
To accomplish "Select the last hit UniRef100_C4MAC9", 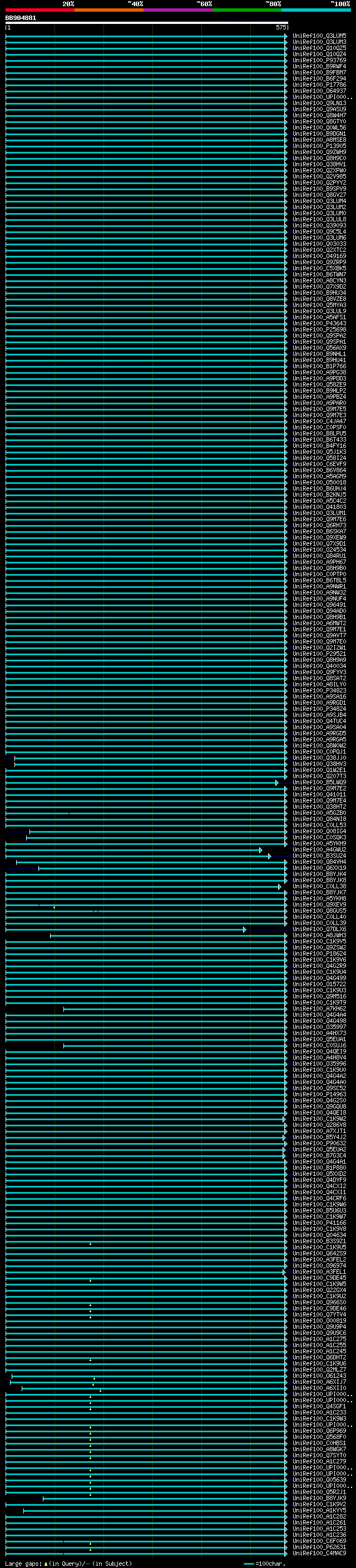I will pos(319,1554).
